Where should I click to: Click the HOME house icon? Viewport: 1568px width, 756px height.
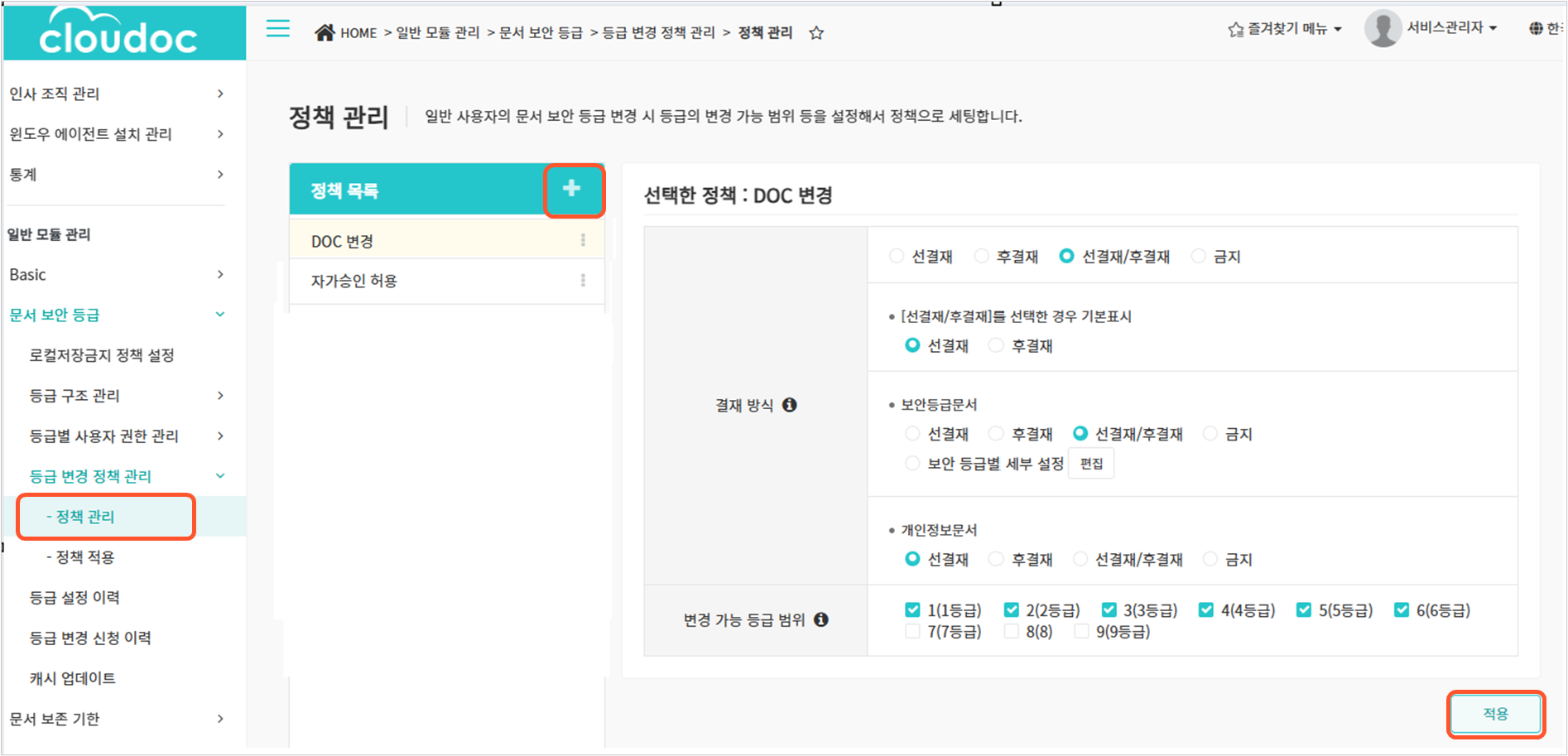pos(325,32)
